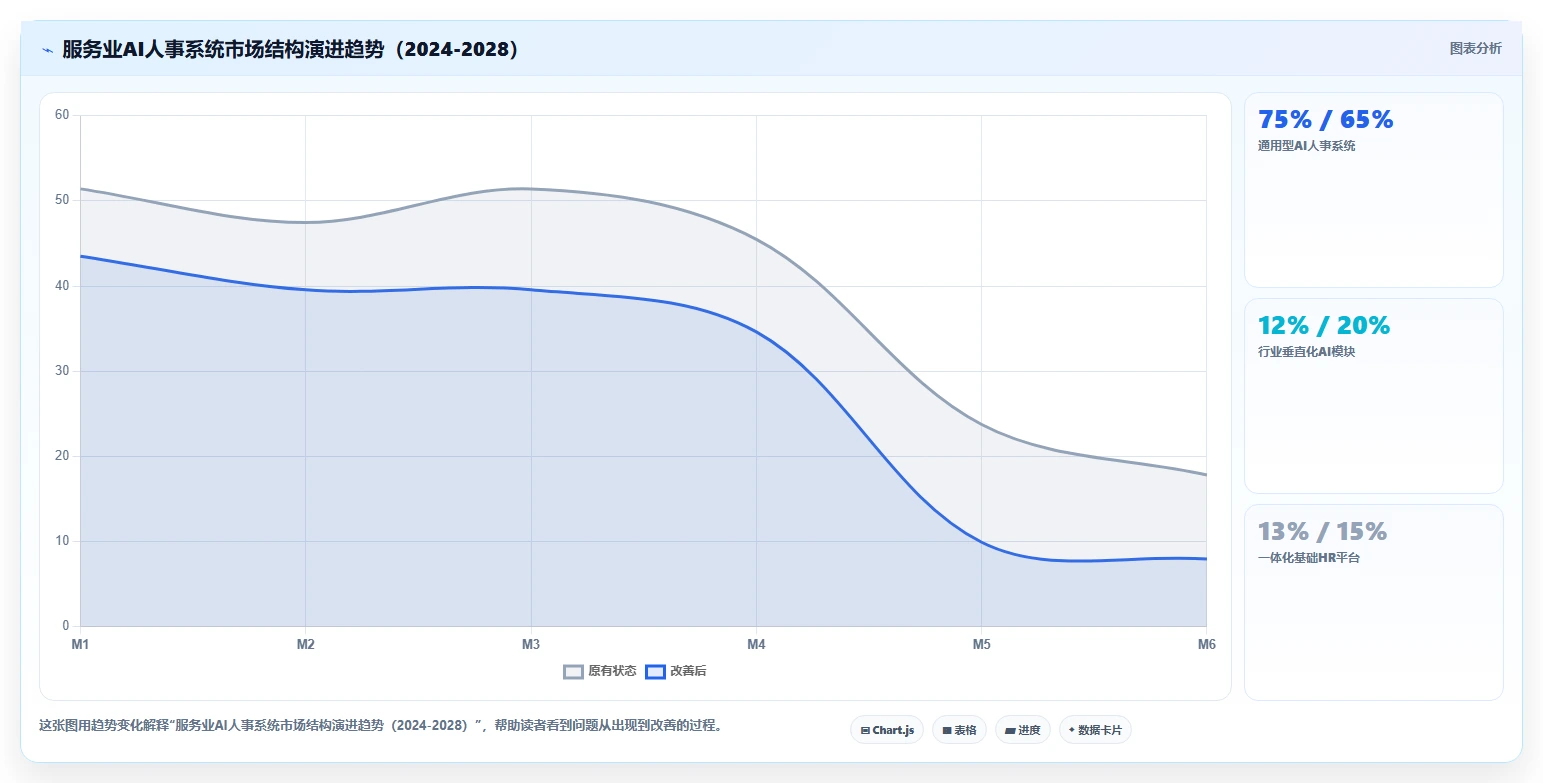The image size is (1543, 783).
Task: Select the 一体化基础HR平台 13% / 15% card
Action: click(x=1373, y=602)
